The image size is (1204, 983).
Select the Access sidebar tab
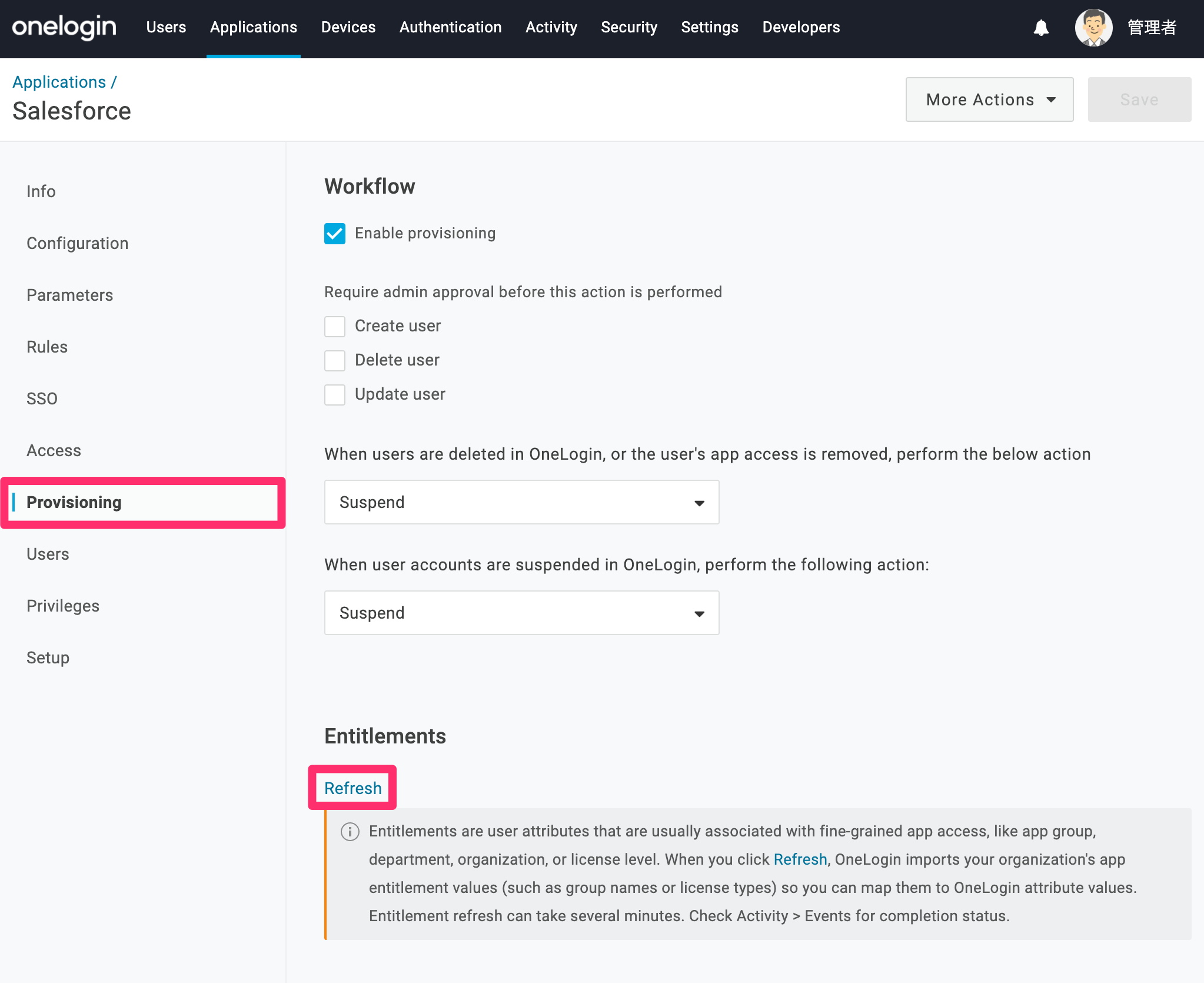[54, 450]
